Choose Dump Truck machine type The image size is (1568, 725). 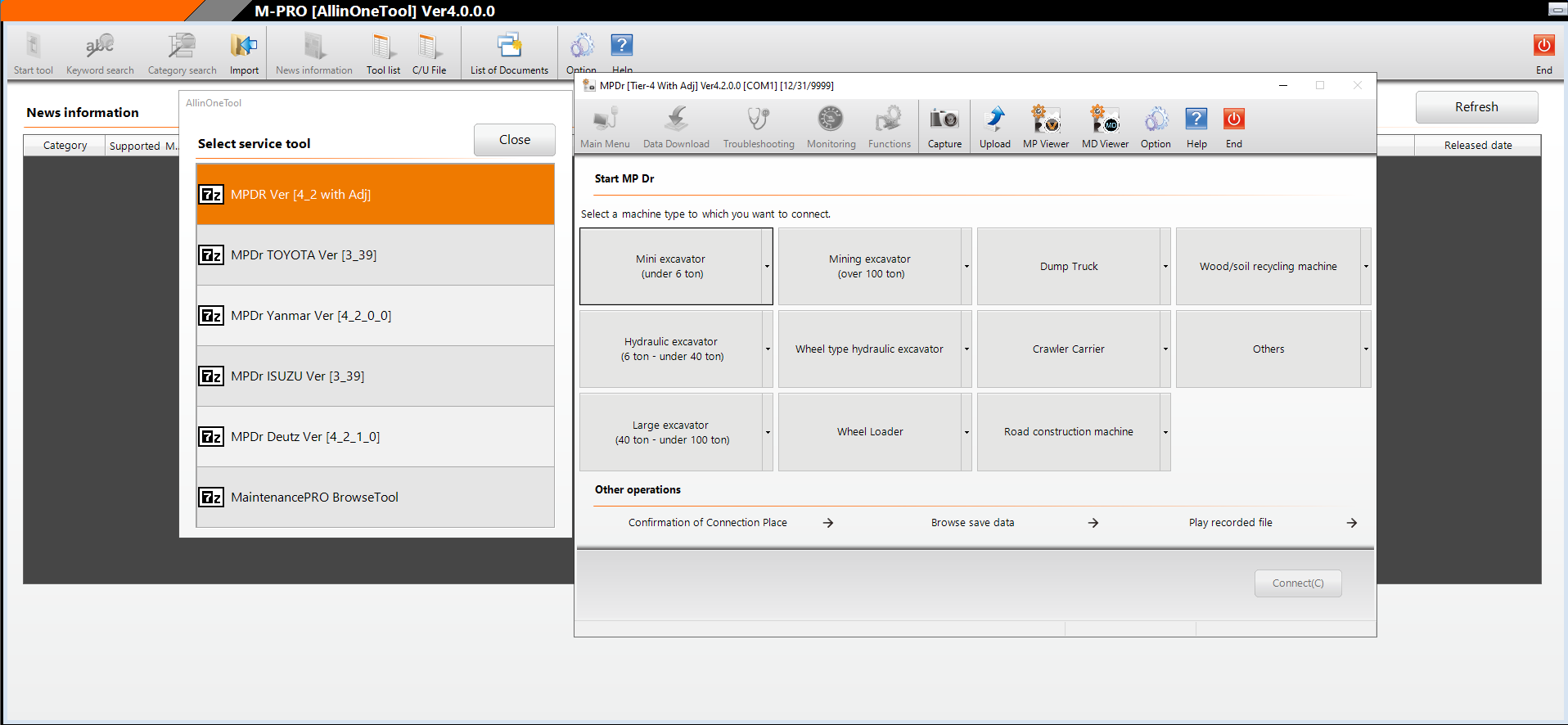click(x=1069, y=267)
